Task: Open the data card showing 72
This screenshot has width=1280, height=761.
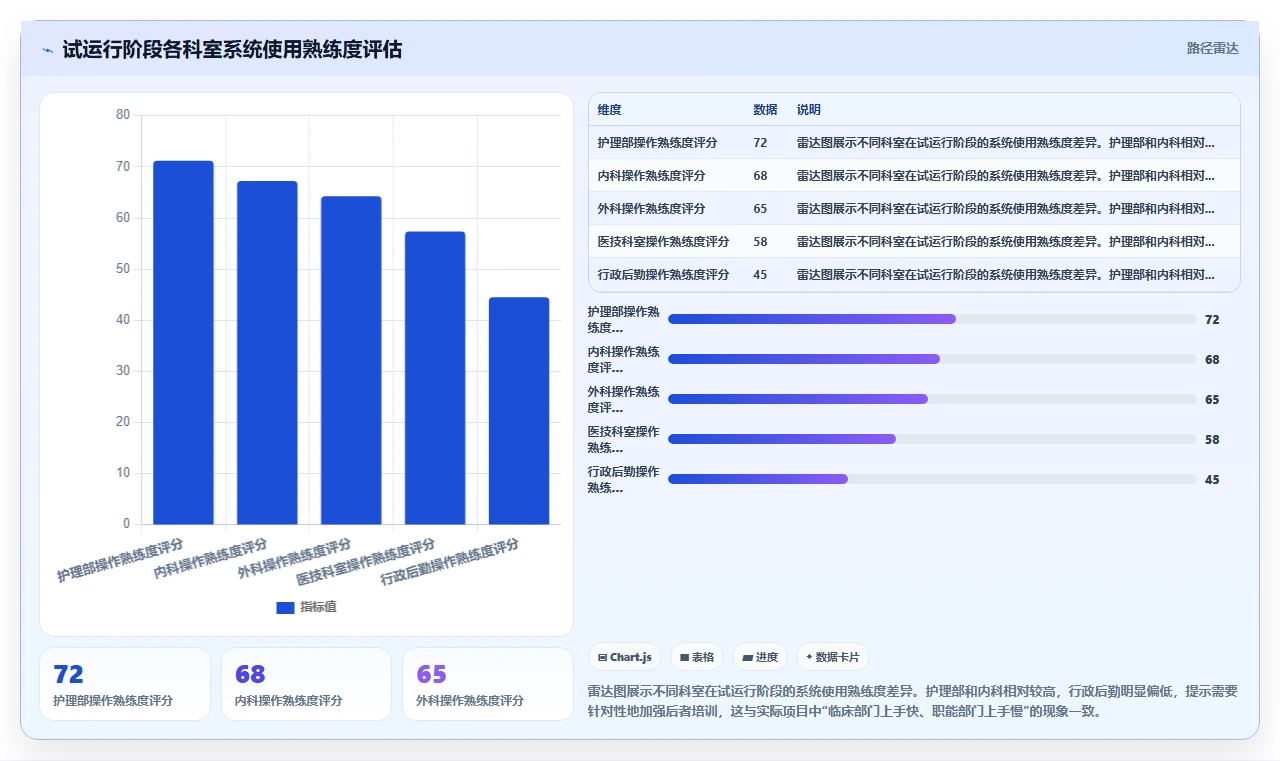Action: click(x=125, y=684)
